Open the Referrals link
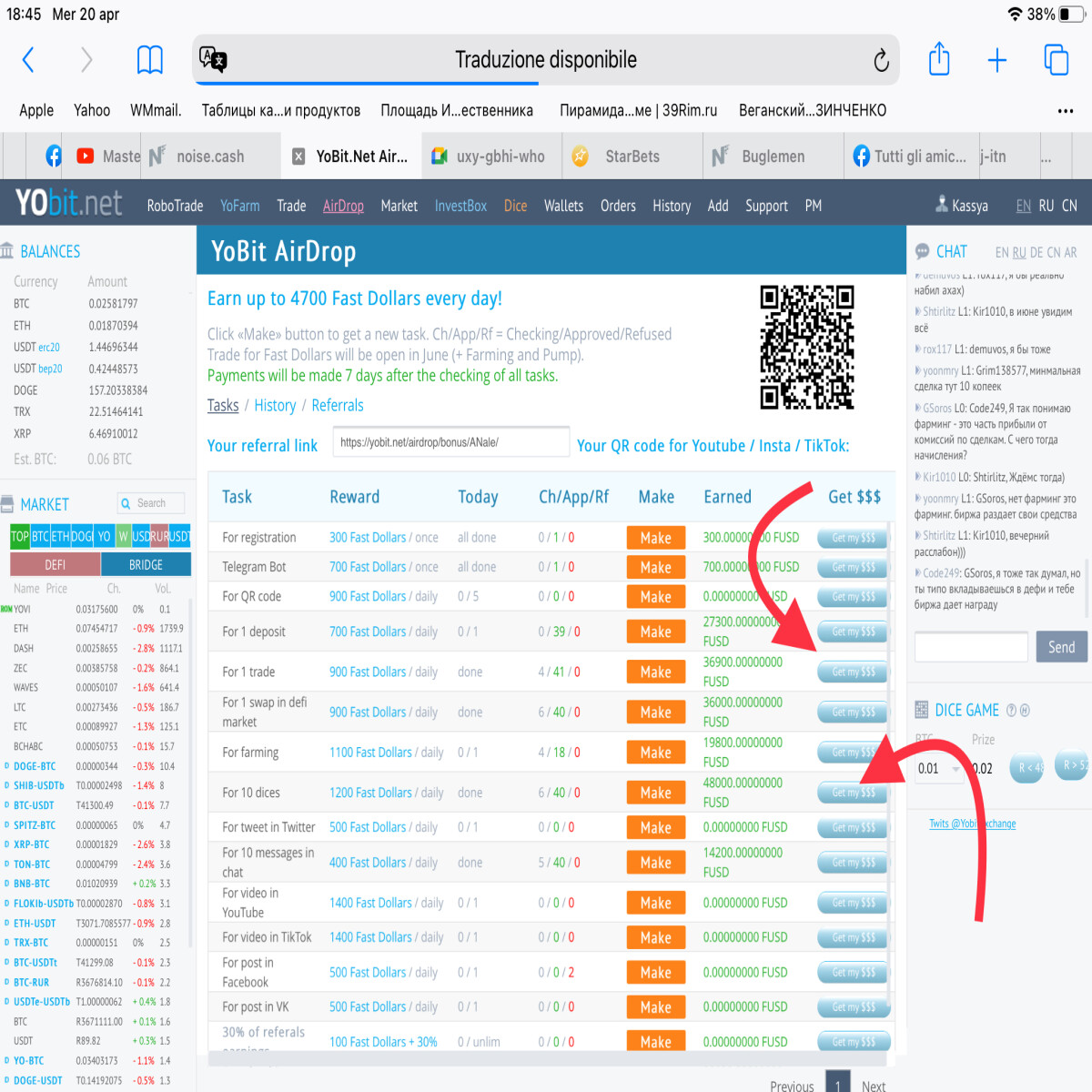Screen dimensions: 1092x1092 click(338, 406)
